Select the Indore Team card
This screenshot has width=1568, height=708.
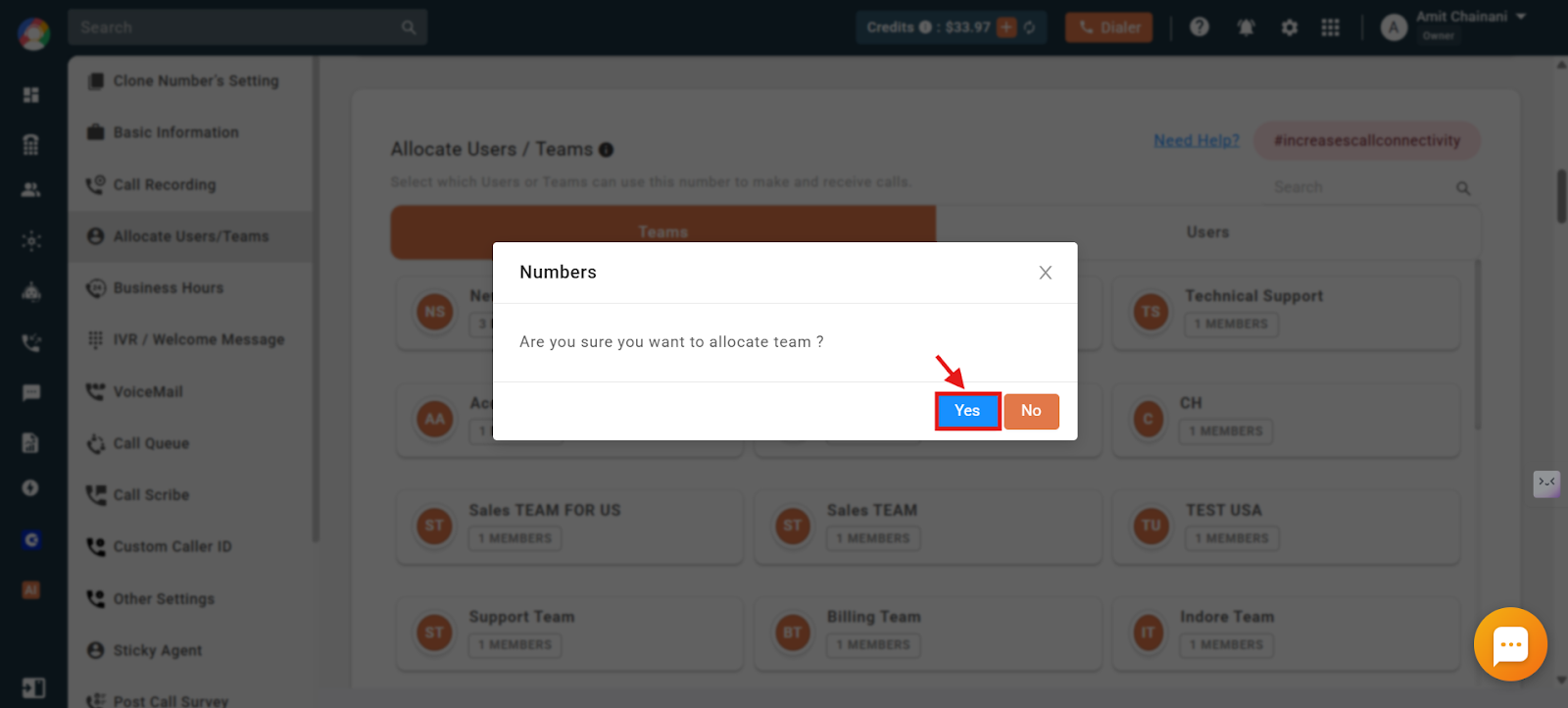coord(1286,633)
